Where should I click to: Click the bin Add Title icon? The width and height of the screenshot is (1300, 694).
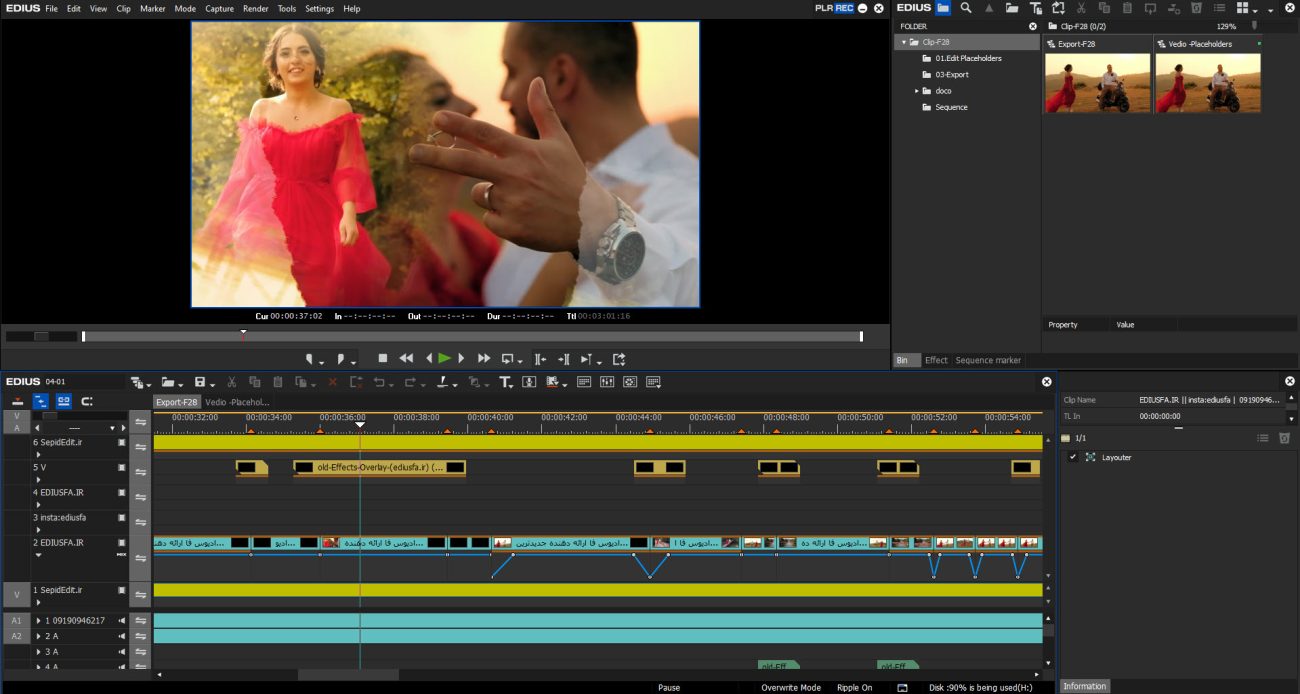tap(1036, 8)
